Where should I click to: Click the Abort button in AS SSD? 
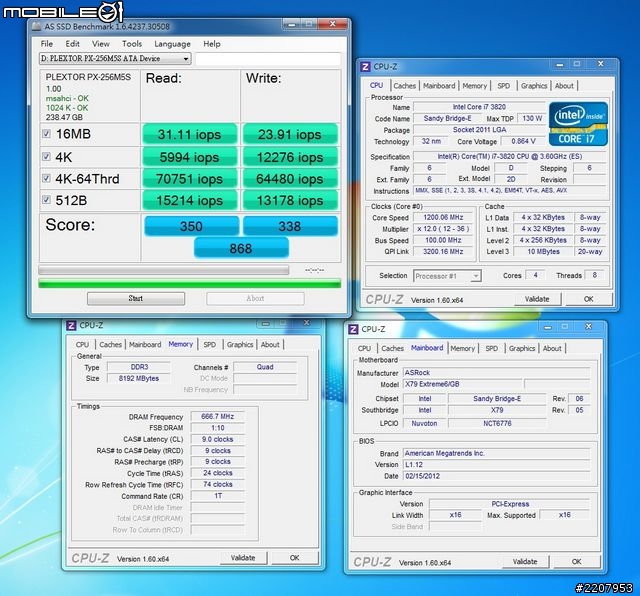(x=255, y=298)
